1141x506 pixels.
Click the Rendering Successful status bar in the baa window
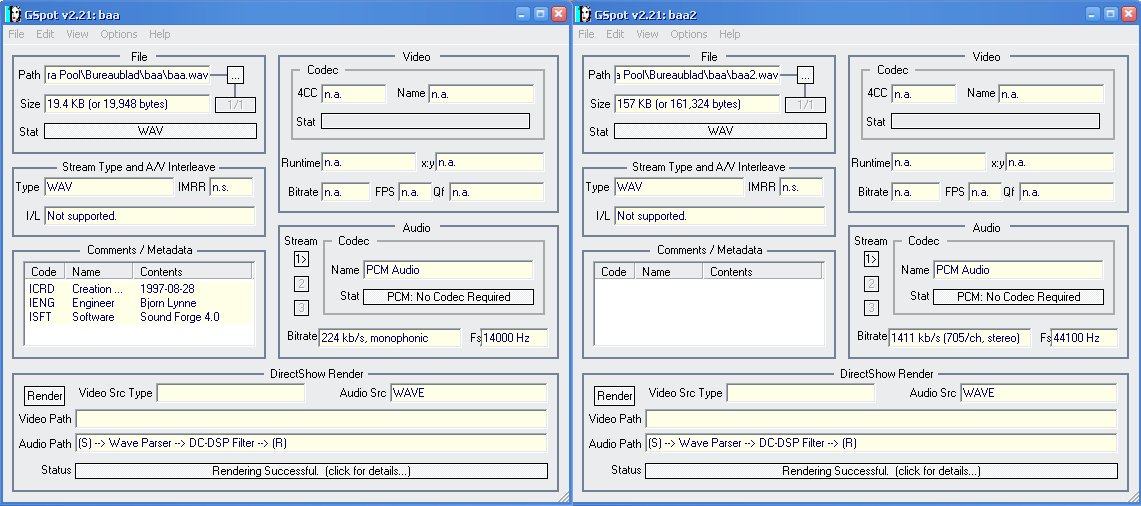pos(311,471)
